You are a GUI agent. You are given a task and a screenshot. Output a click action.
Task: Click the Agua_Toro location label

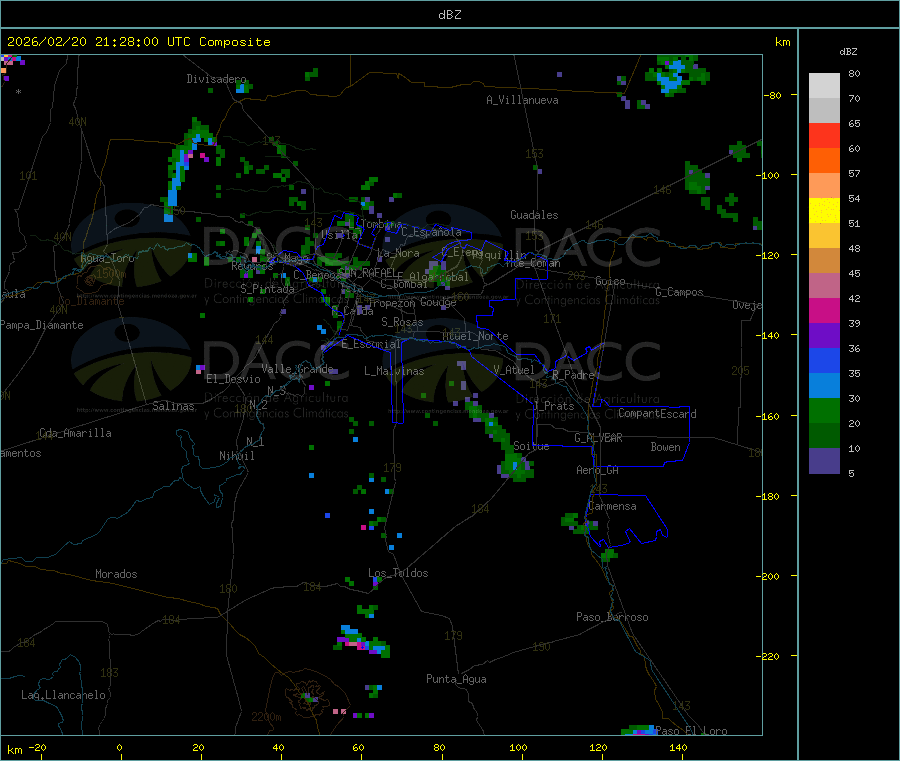107,258
